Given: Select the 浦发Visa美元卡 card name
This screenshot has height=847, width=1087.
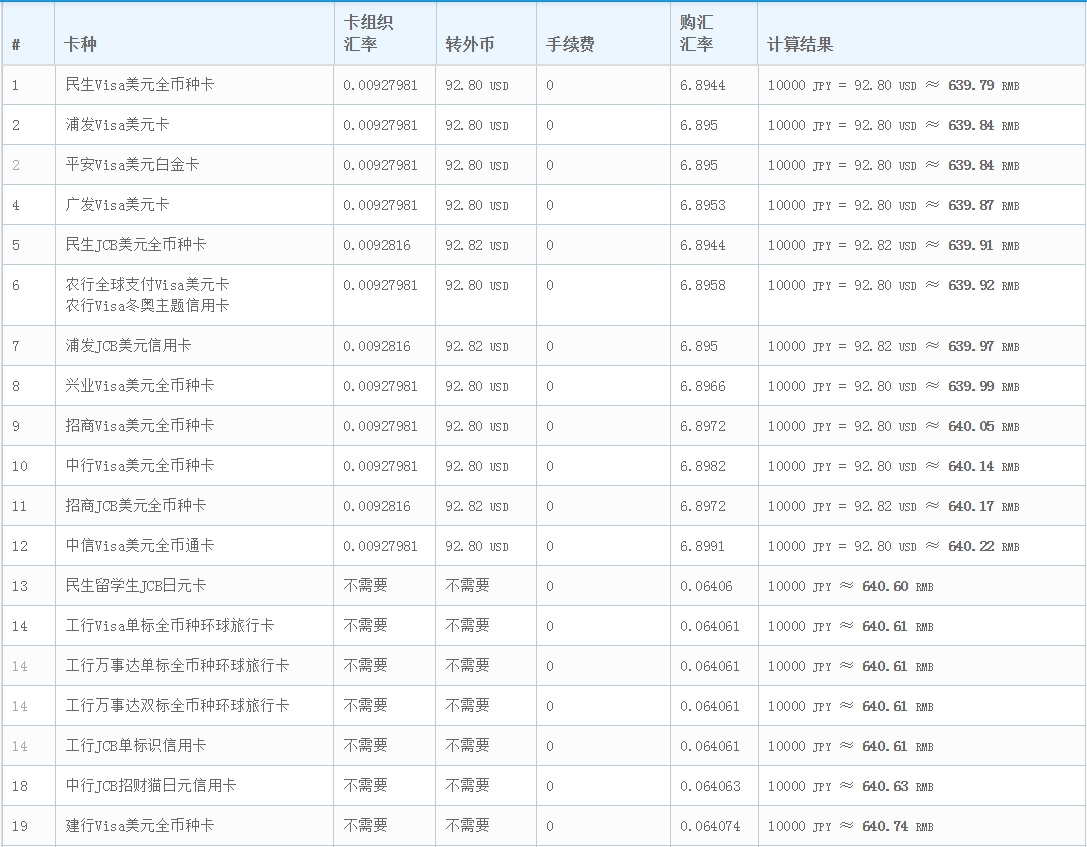Looking at the screenshot, I should click(117, 125).
